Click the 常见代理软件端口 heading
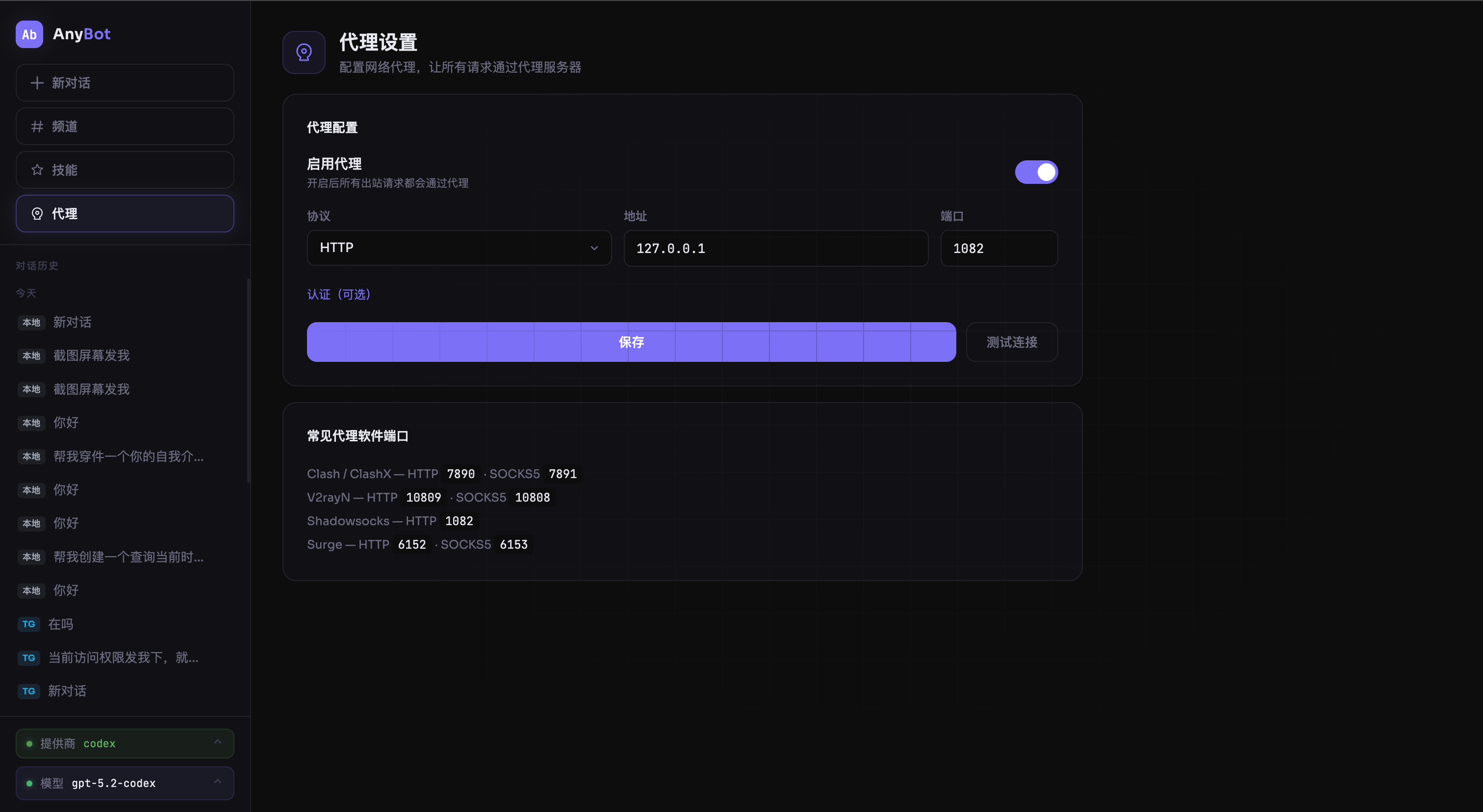The height and width of the screenshot is (812, 1483). pyautogui.click(x=358, y=436)
